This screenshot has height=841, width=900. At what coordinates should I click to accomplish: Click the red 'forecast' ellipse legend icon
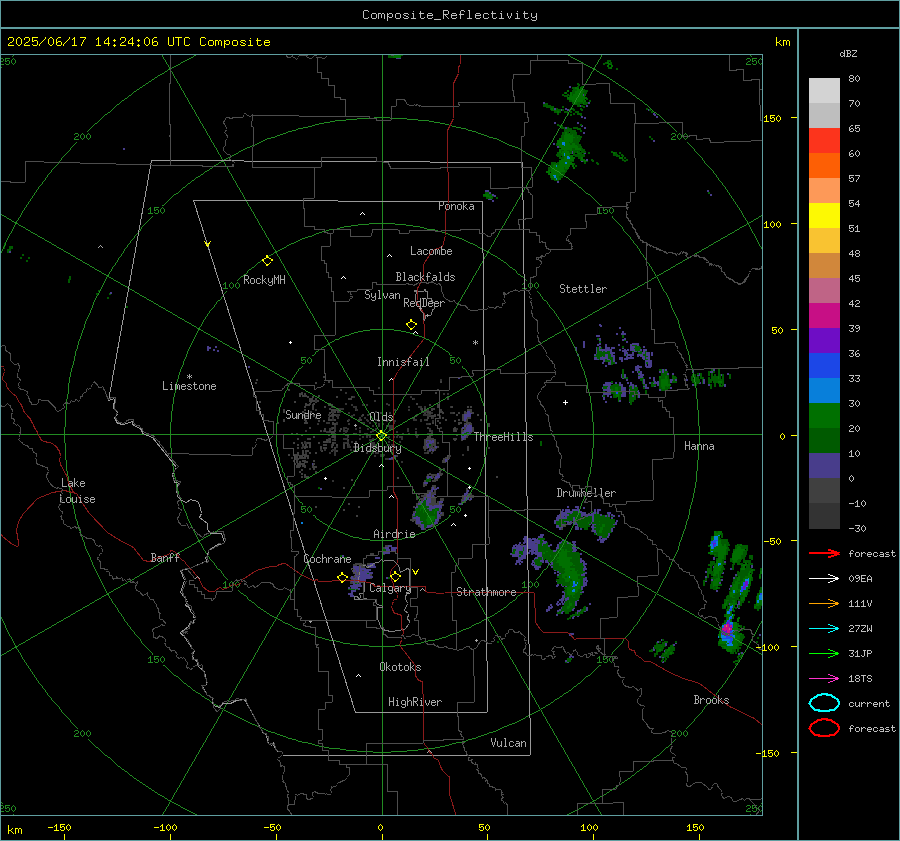824,728
